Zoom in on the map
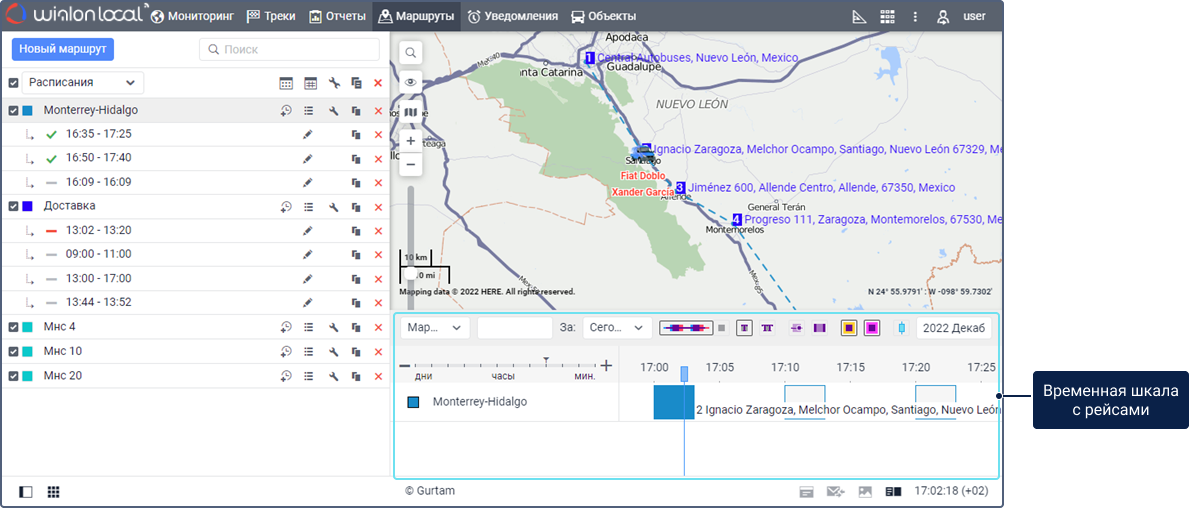 tap(411, 141)
